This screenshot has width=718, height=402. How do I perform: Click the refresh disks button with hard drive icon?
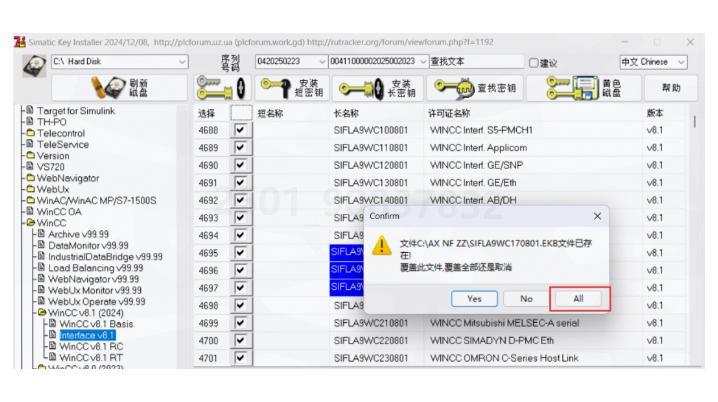tap(120, 87)
